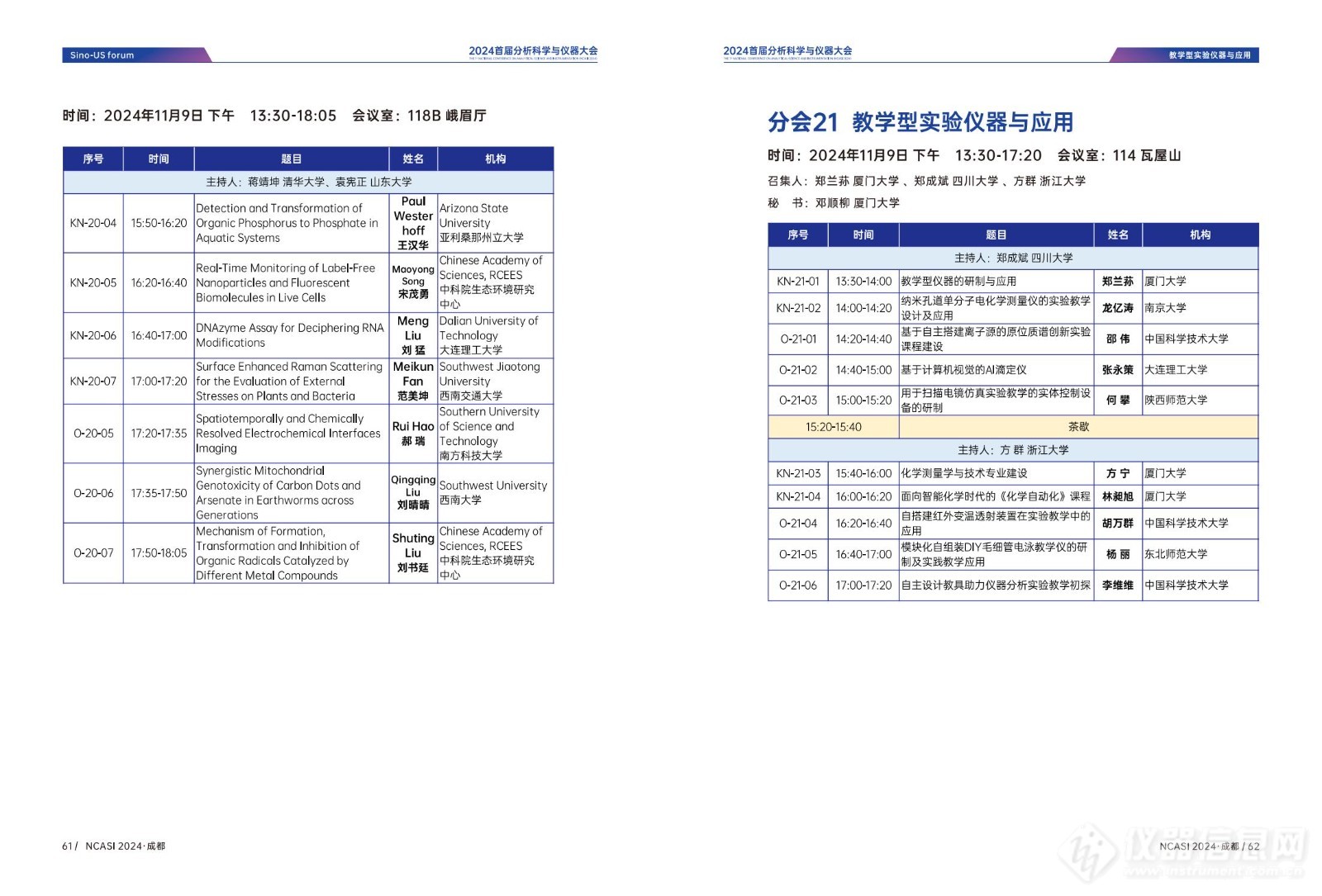Click the O-21-04 cell
Image resolution: width=1322 pixels, height=896 pixels.
[798, 524]
